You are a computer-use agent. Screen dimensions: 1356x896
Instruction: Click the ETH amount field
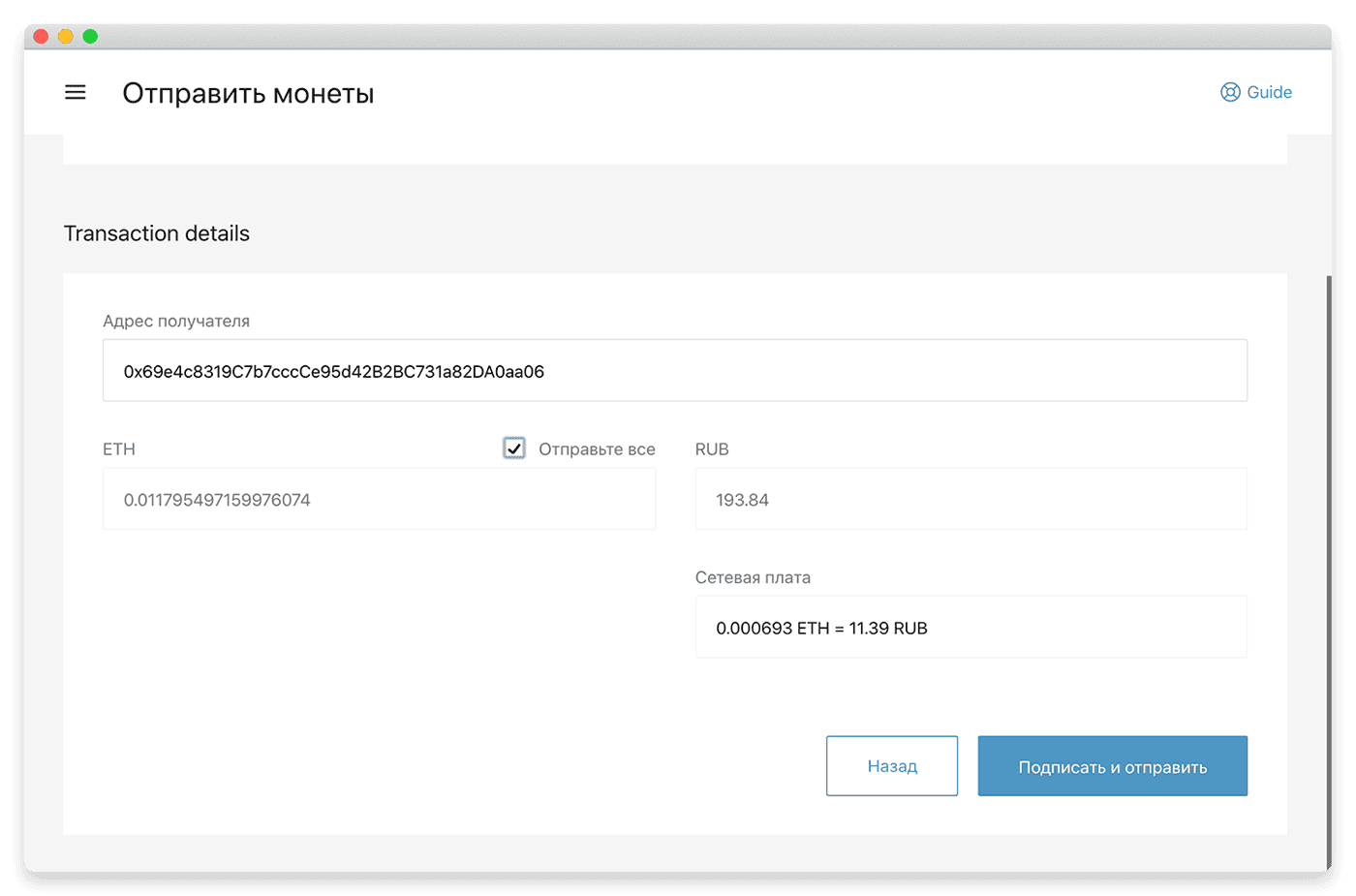[x=379, y=499]
